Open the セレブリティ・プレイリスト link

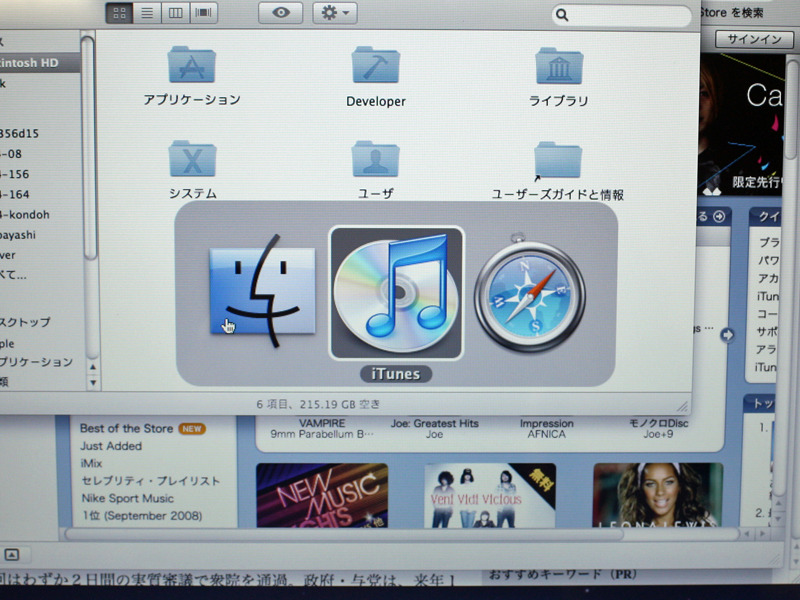point(151,481)
